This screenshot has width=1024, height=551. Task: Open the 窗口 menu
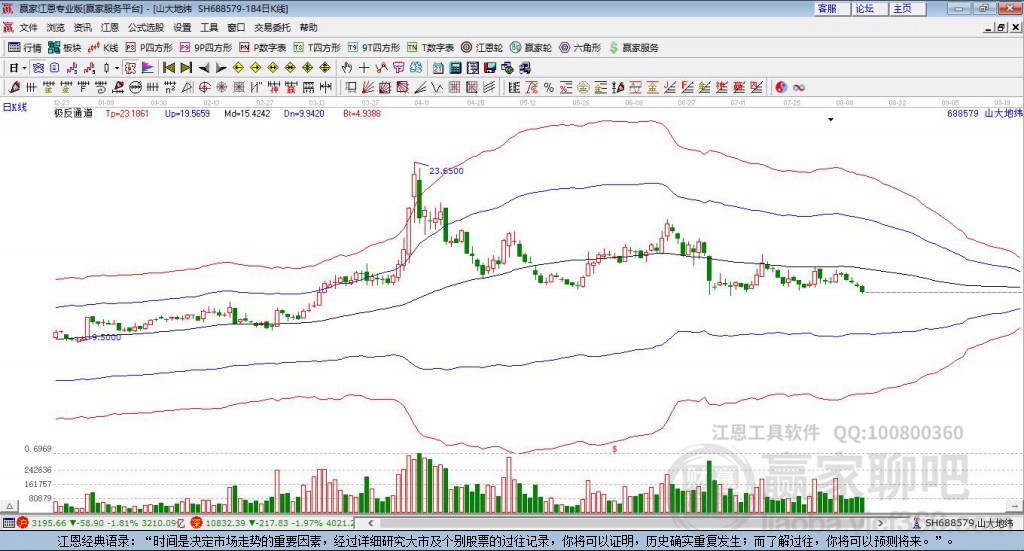pos(236,27)
